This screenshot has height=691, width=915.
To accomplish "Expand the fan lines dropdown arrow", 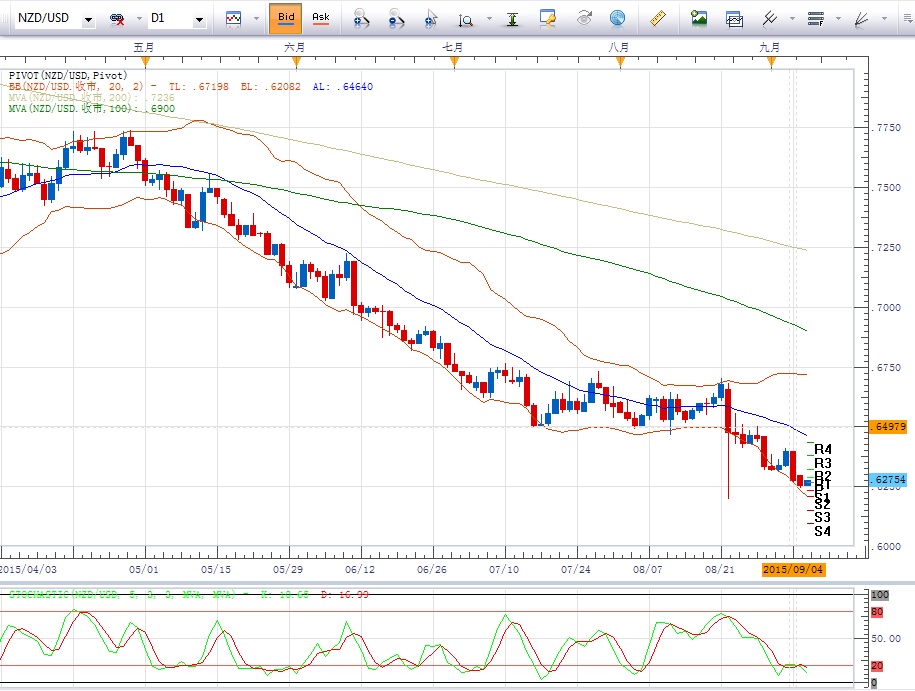I will click(x=885, y=19).
